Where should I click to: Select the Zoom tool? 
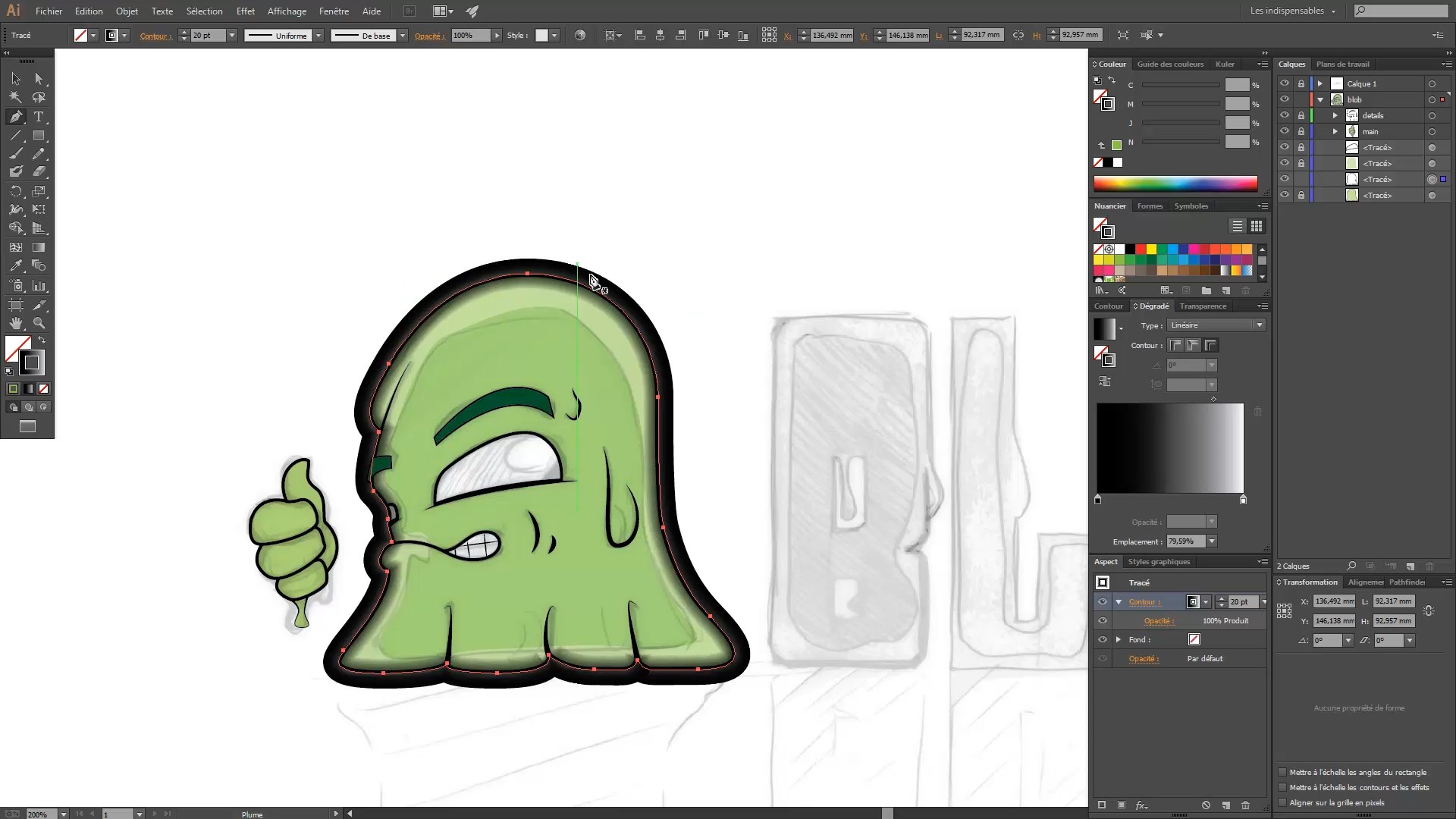click(x=39, y=324)
